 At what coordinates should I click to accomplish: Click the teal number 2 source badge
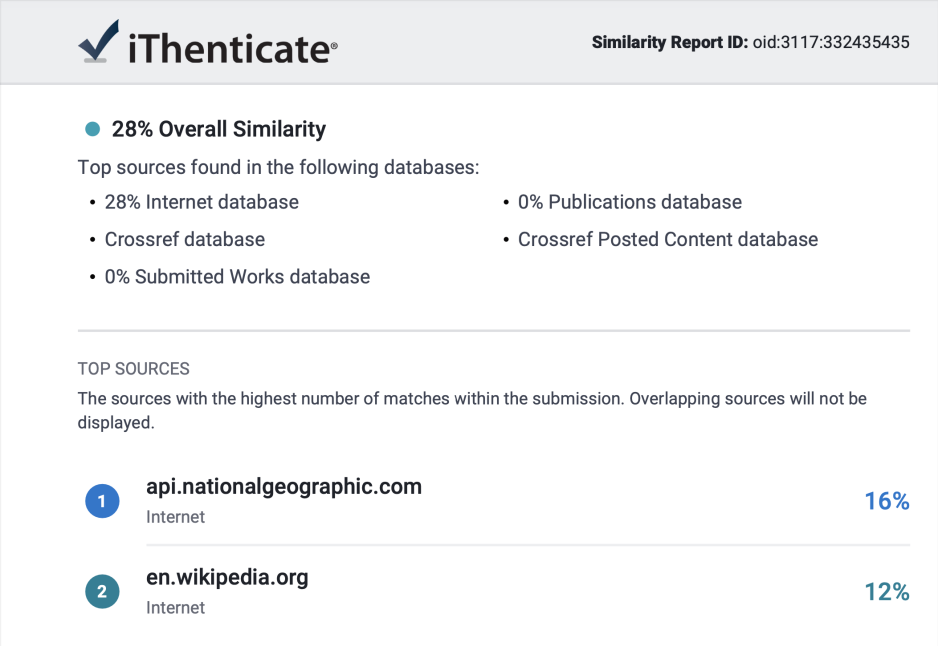tap(102, 592)
